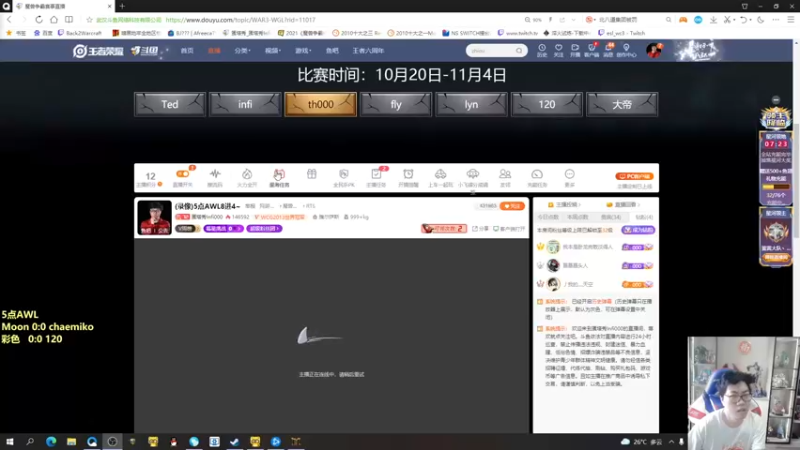The height and width of the screenshot is (450, 800).
Task: Click the search magnifier in Douyu search box
Action: tap(519, 51)
